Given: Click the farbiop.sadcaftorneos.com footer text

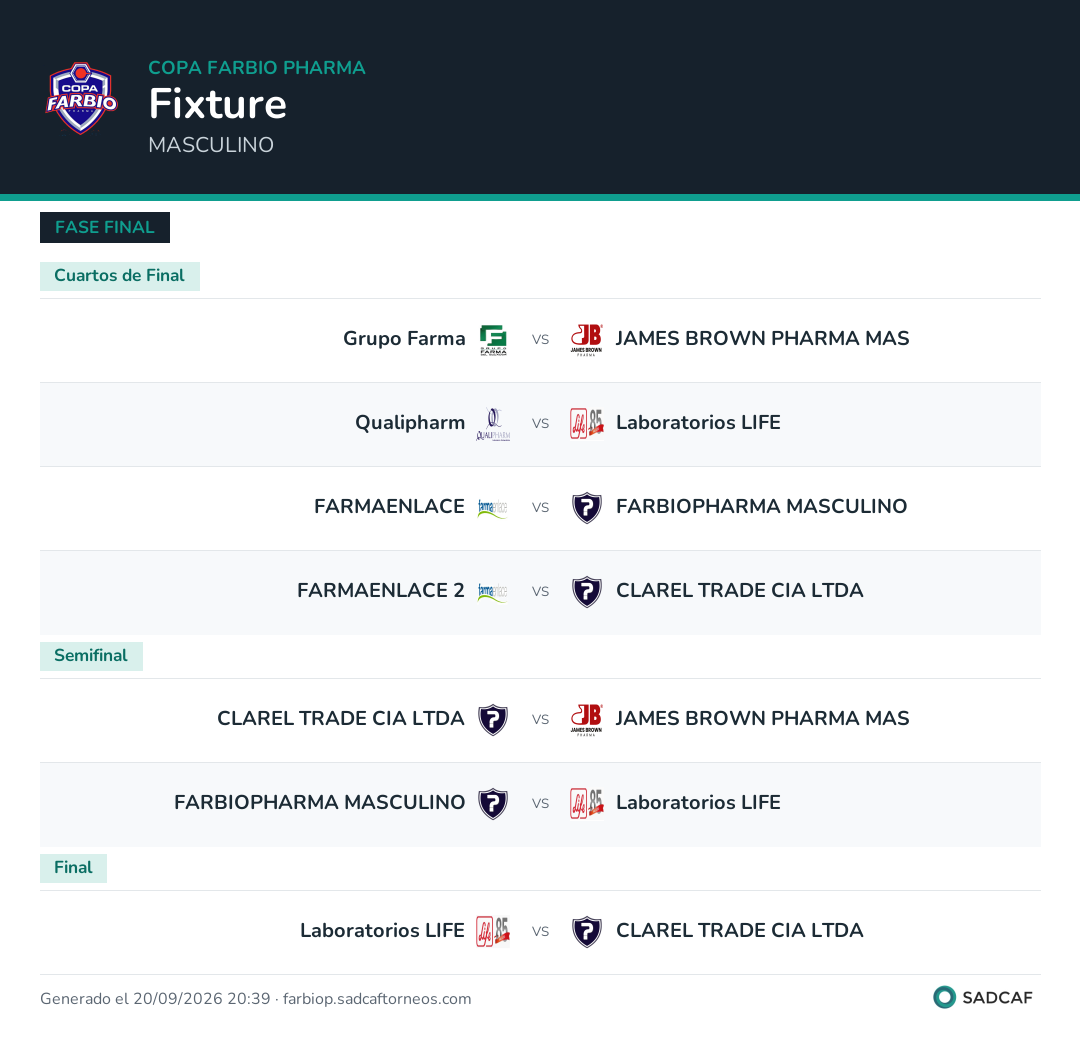Looking at the screenshot, I should (377, 999).
